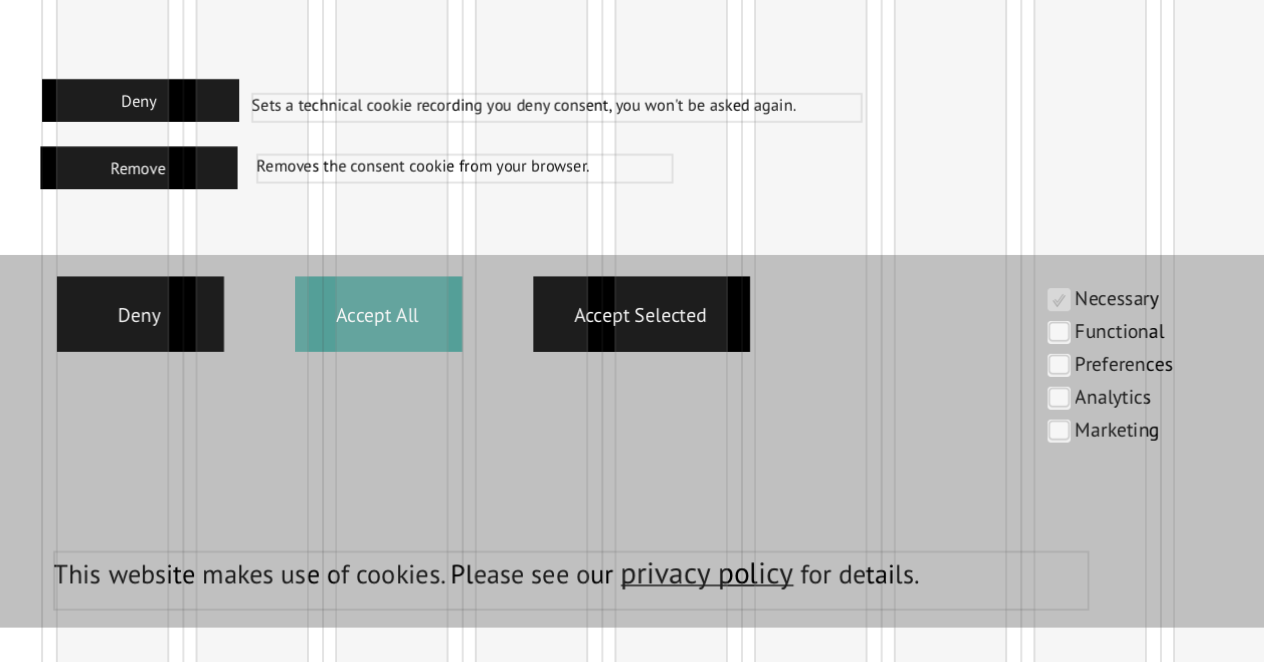Image resolution: width=1264 pixels, height=662 pixels.
Task: Click the Accept Selected button
Action: [x=641, y=315]
